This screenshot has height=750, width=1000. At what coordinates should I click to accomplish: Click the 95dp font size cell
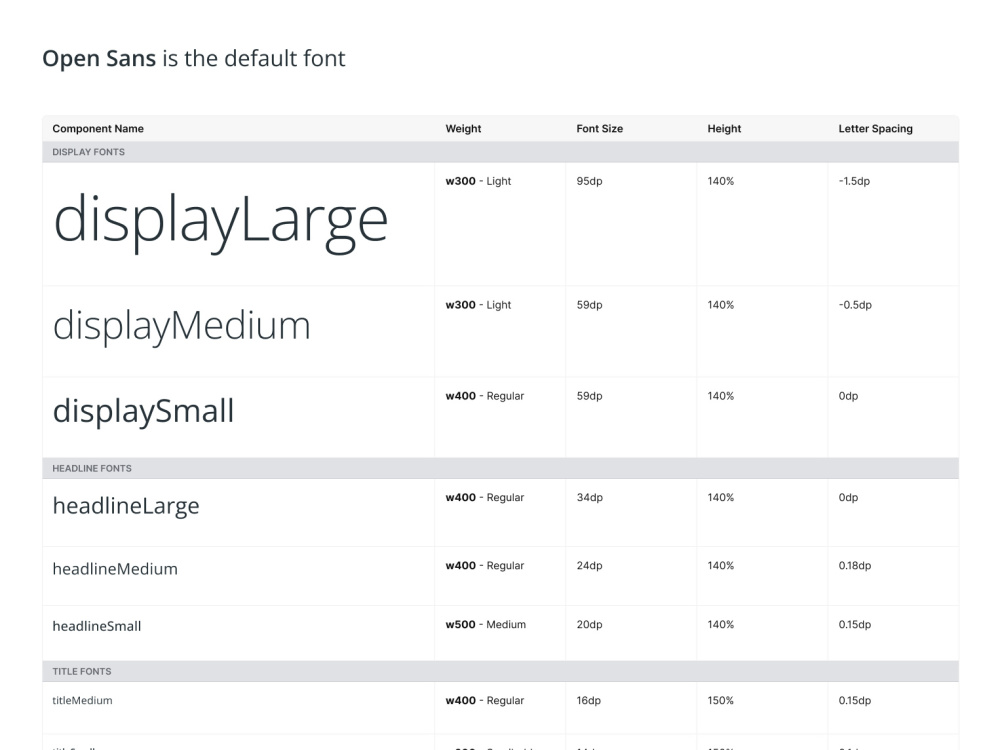589,181
